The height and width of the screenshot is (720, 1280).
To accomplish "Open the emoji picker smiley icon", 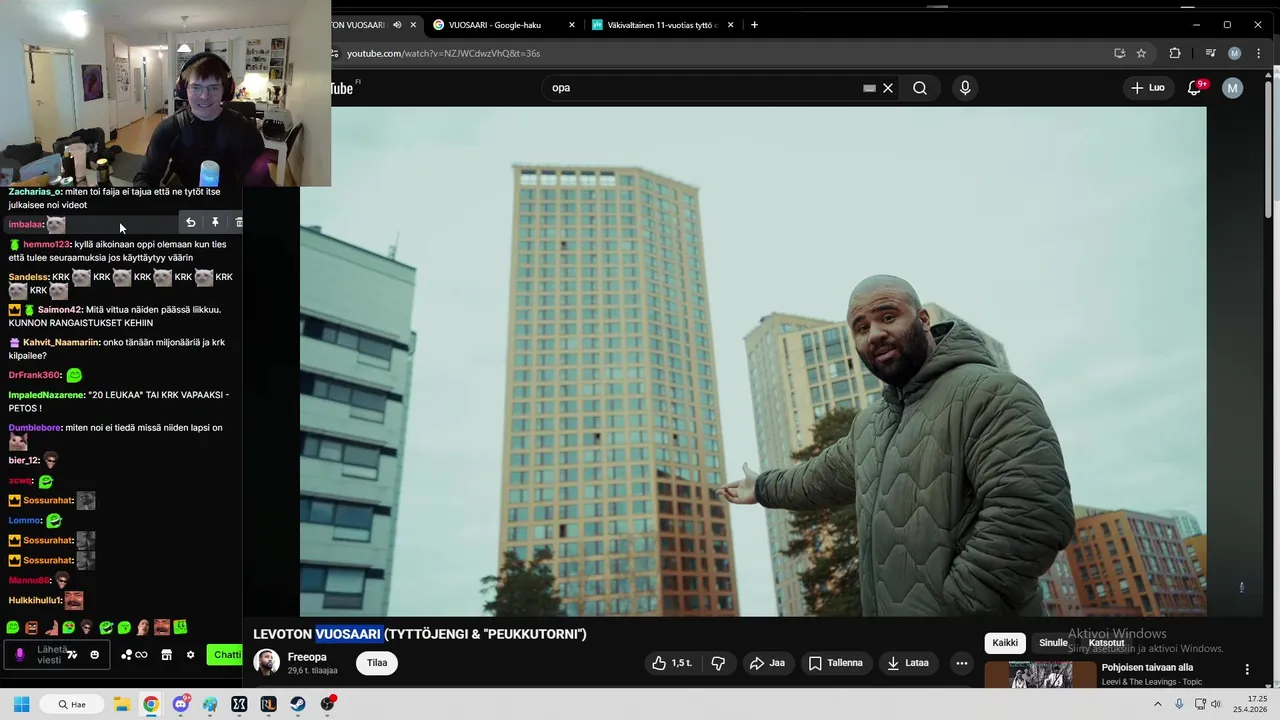I will (x=95, y=655).
